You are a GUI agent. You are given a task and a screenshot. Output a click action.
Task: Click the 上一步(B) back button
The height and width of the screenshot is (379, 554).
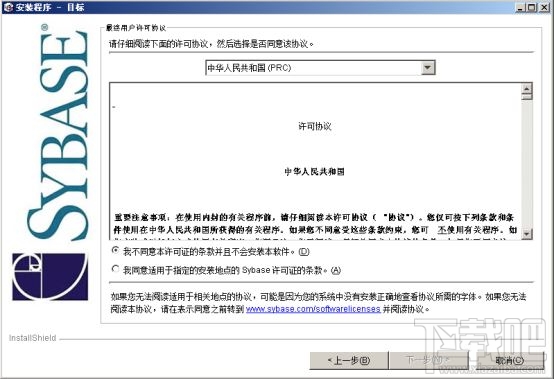(x=349, y=360)
